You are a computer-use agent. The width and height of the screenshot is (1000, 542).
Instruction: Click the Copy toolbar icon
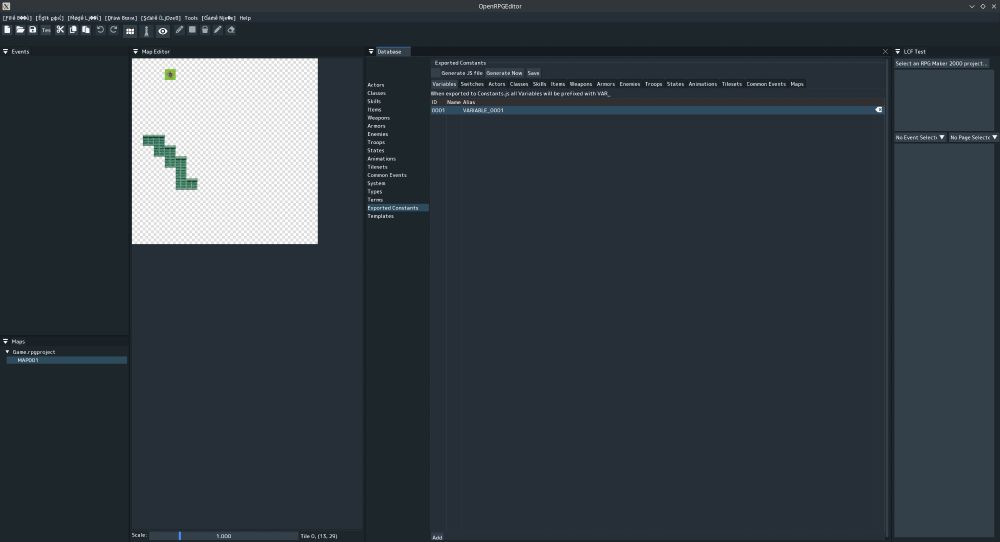coord(73,30)
